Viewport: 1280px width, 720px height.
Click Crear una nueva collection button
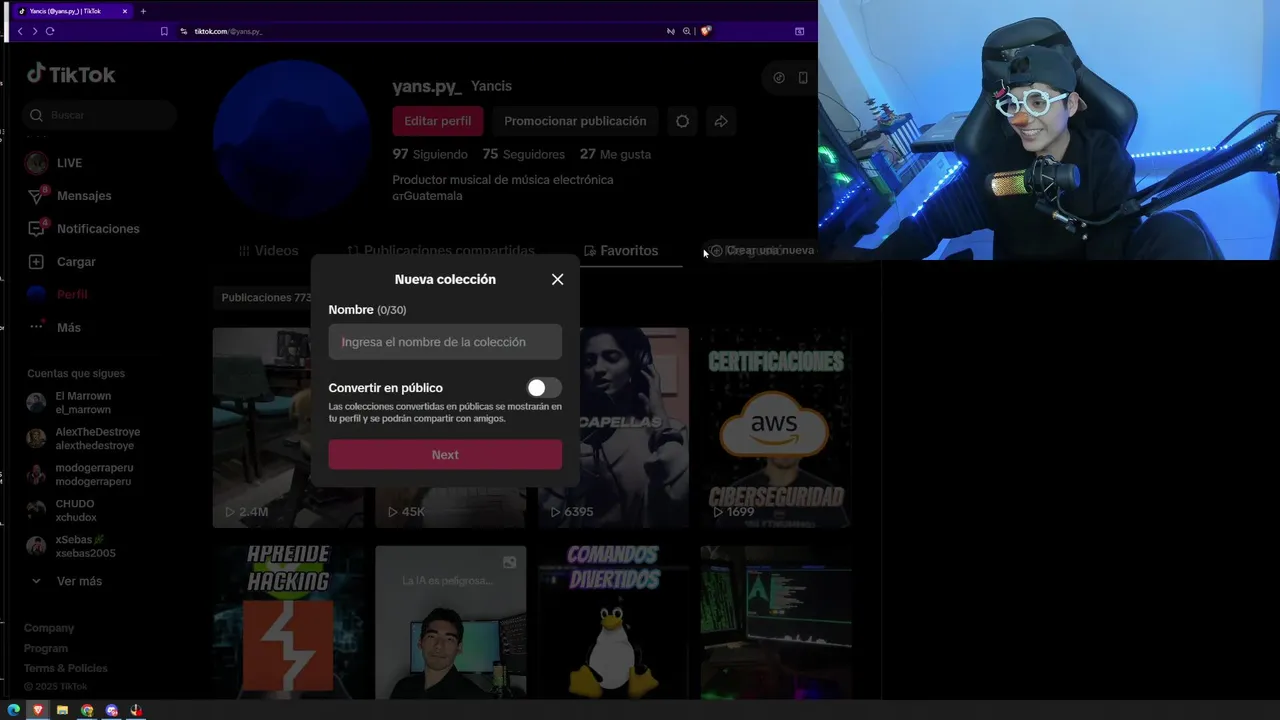[762, 250]
